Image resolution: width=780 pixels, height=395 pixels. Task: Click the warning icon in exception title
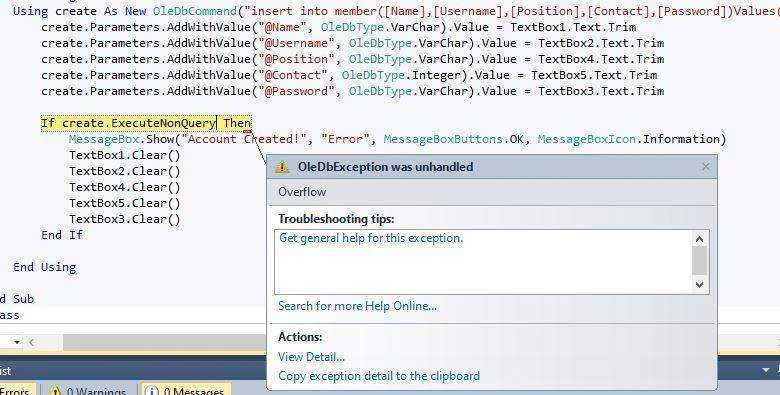(x=282, y=167)
